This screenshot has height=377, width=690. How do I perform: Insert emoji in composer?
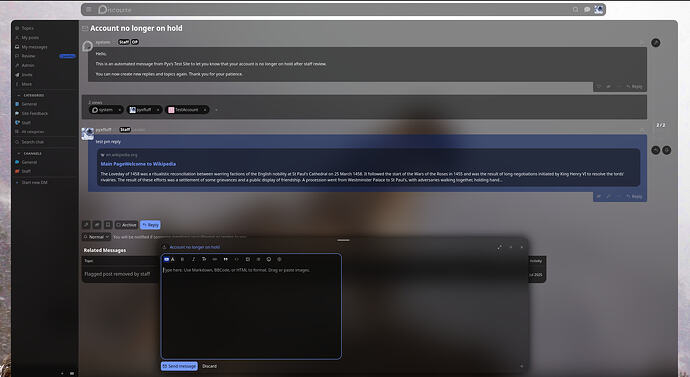[x=269, y=260]
